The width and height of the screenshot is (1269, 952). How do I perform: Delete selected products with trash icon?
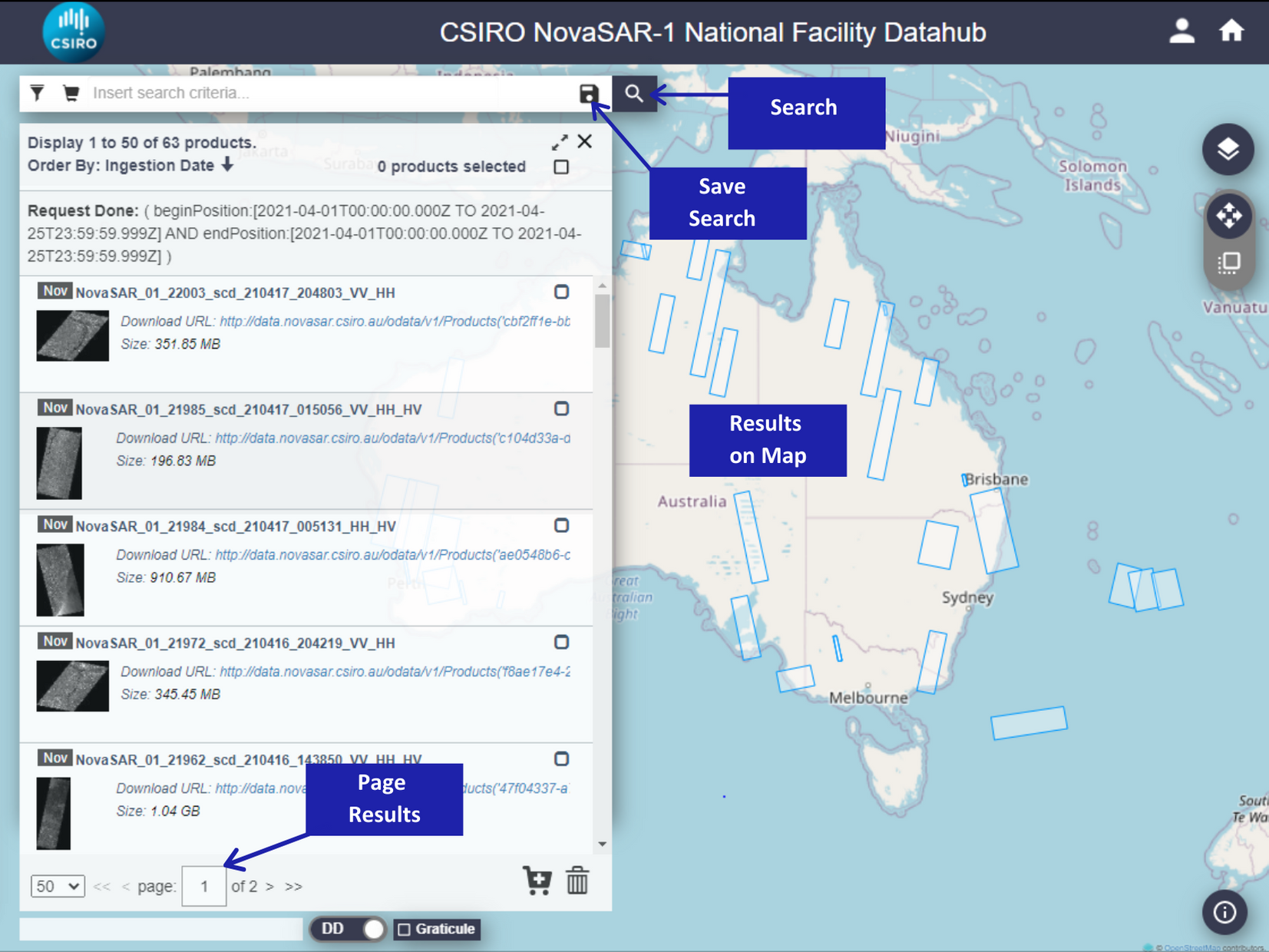577,881
